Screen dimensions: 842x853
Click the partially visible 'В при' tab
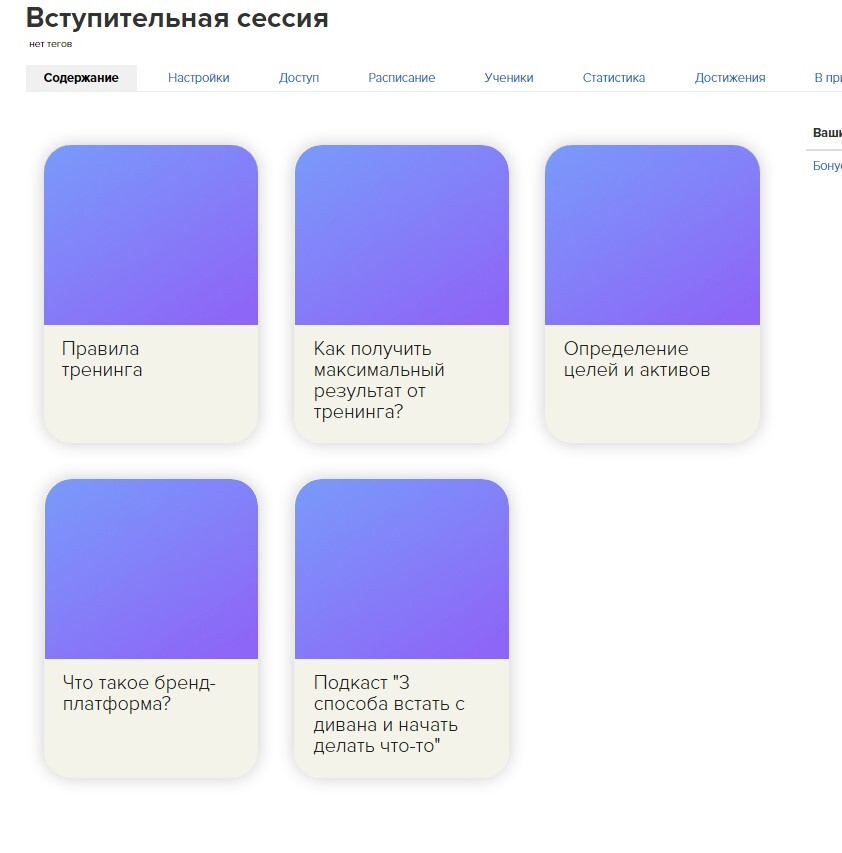(x=827, y=78)
